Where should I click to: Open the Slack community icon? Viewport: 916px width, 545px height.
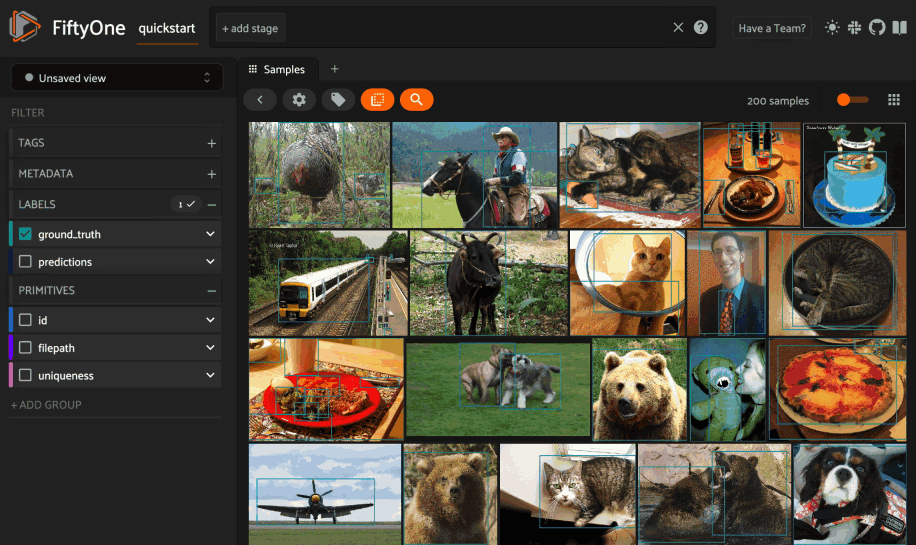point(855,28)
